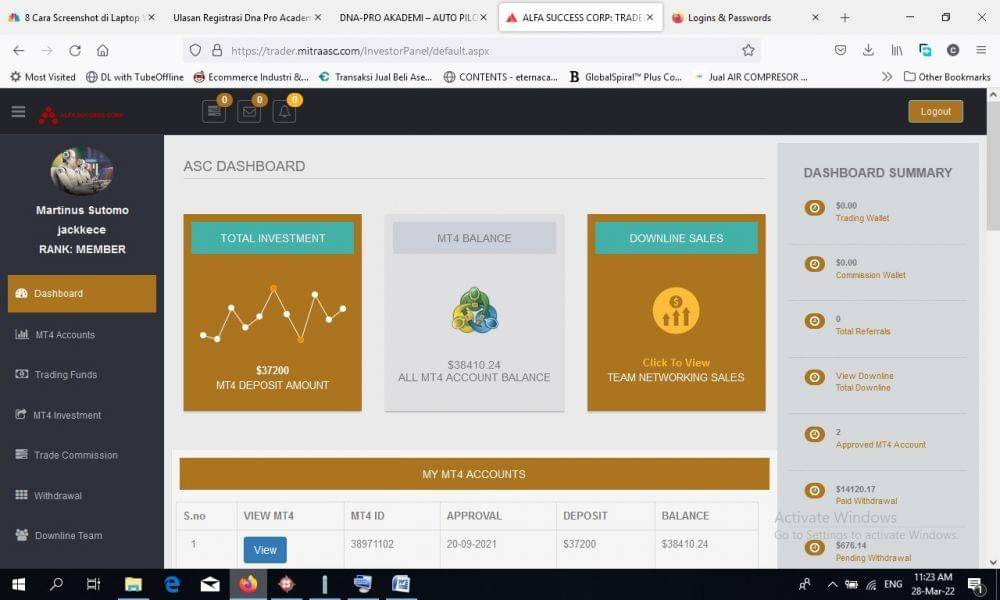This screenshot has height=600, width=1000.
Task: Expand the bookmarks toolbar overflow chevron
Action: pyautogui.click(x=887, y=77)
